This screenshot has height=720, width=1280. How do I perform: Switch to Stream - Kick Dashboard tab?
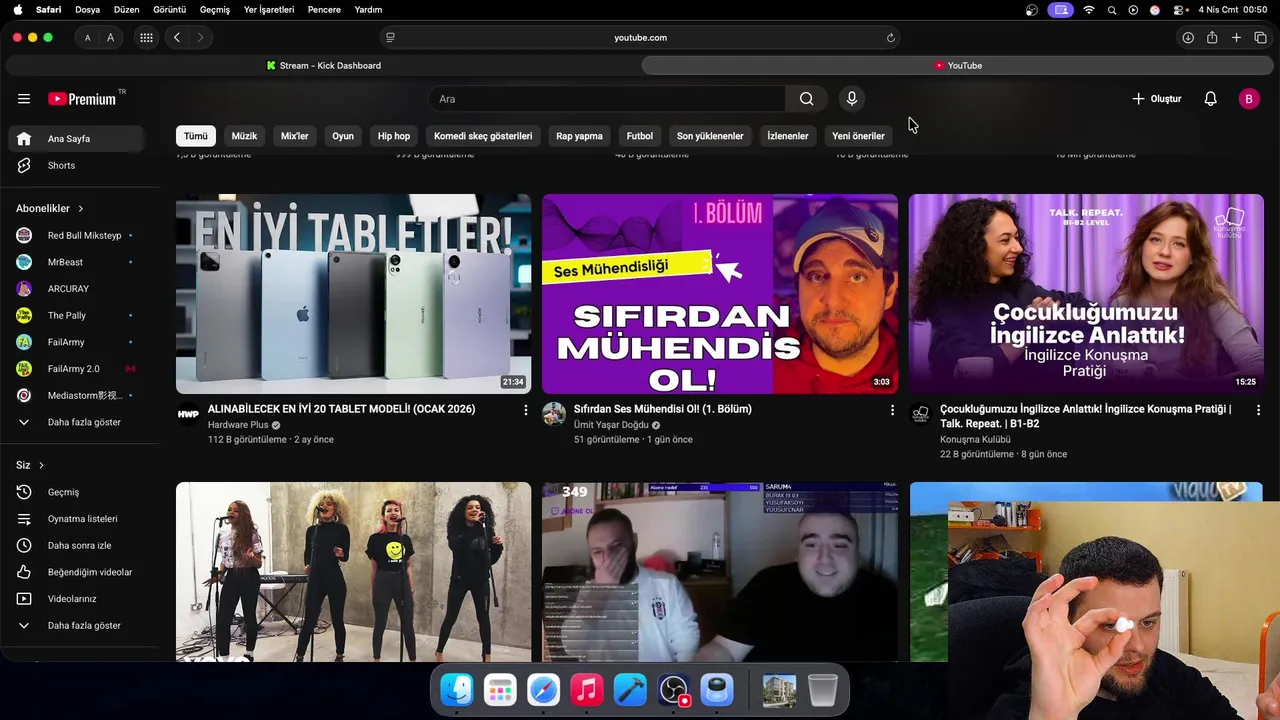click(323, 66)
